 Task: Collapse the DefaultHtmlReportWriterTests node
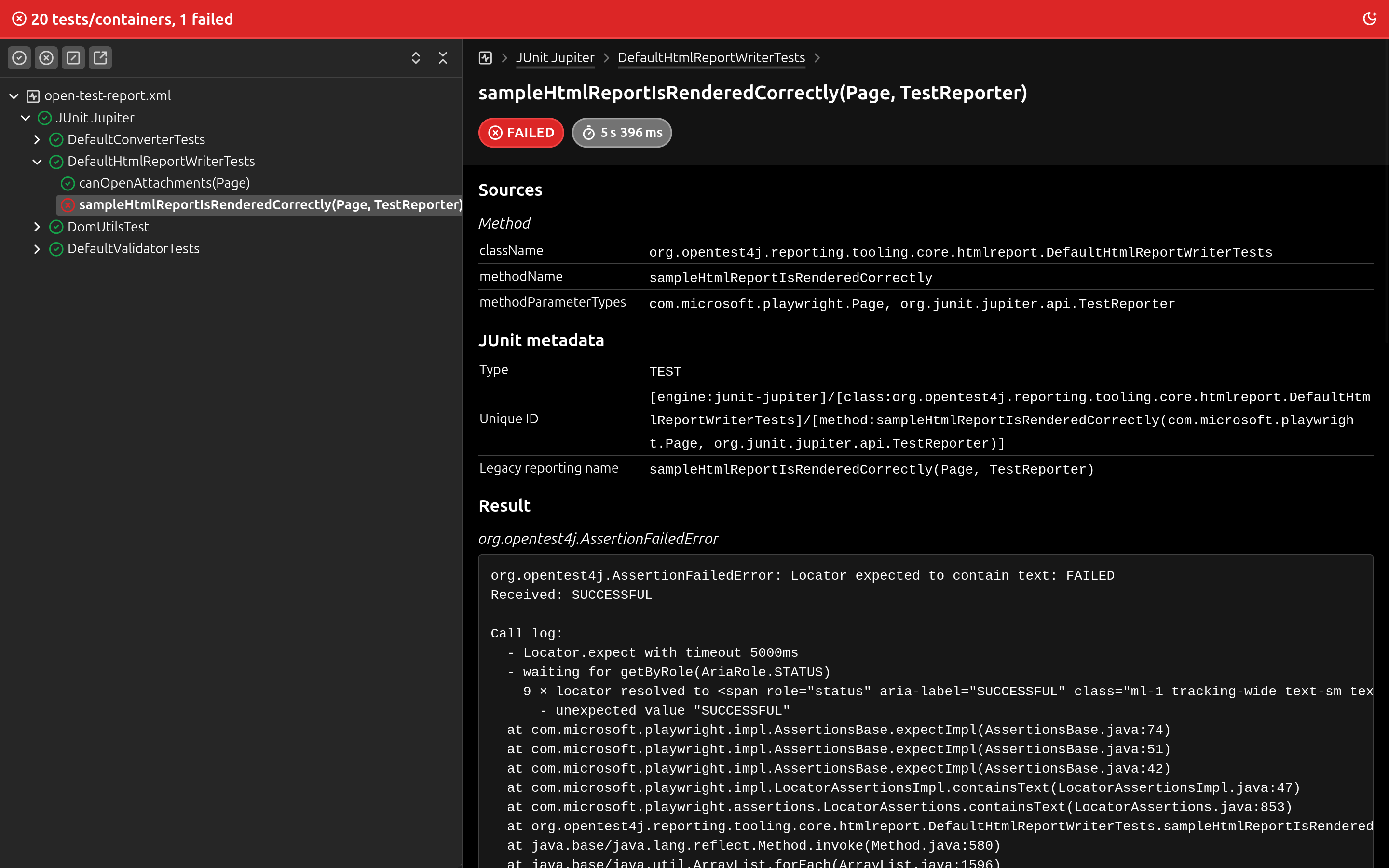pos(37,162)
